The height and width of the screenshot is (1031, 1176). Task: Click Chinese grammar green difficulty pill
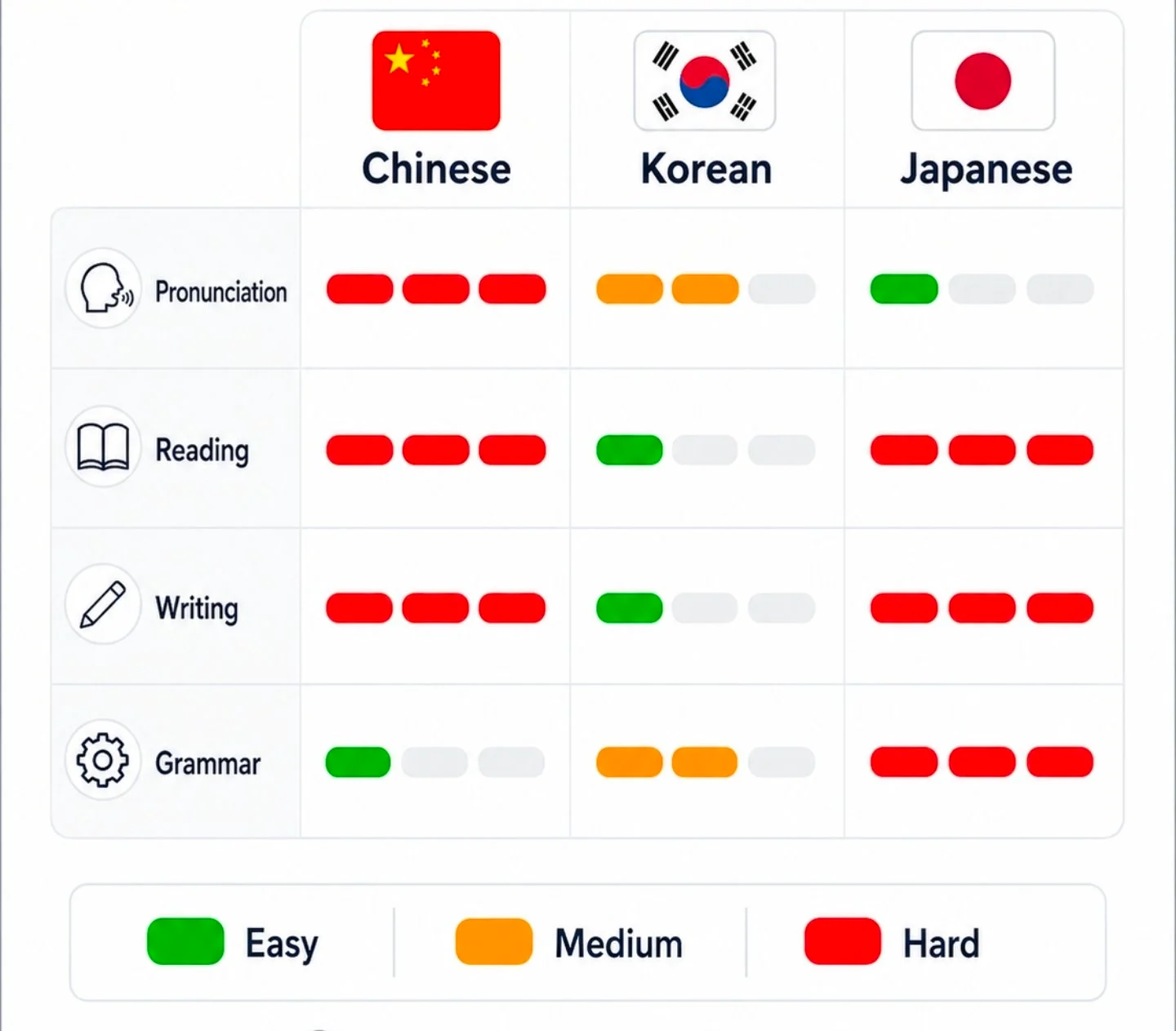[358, 762]
